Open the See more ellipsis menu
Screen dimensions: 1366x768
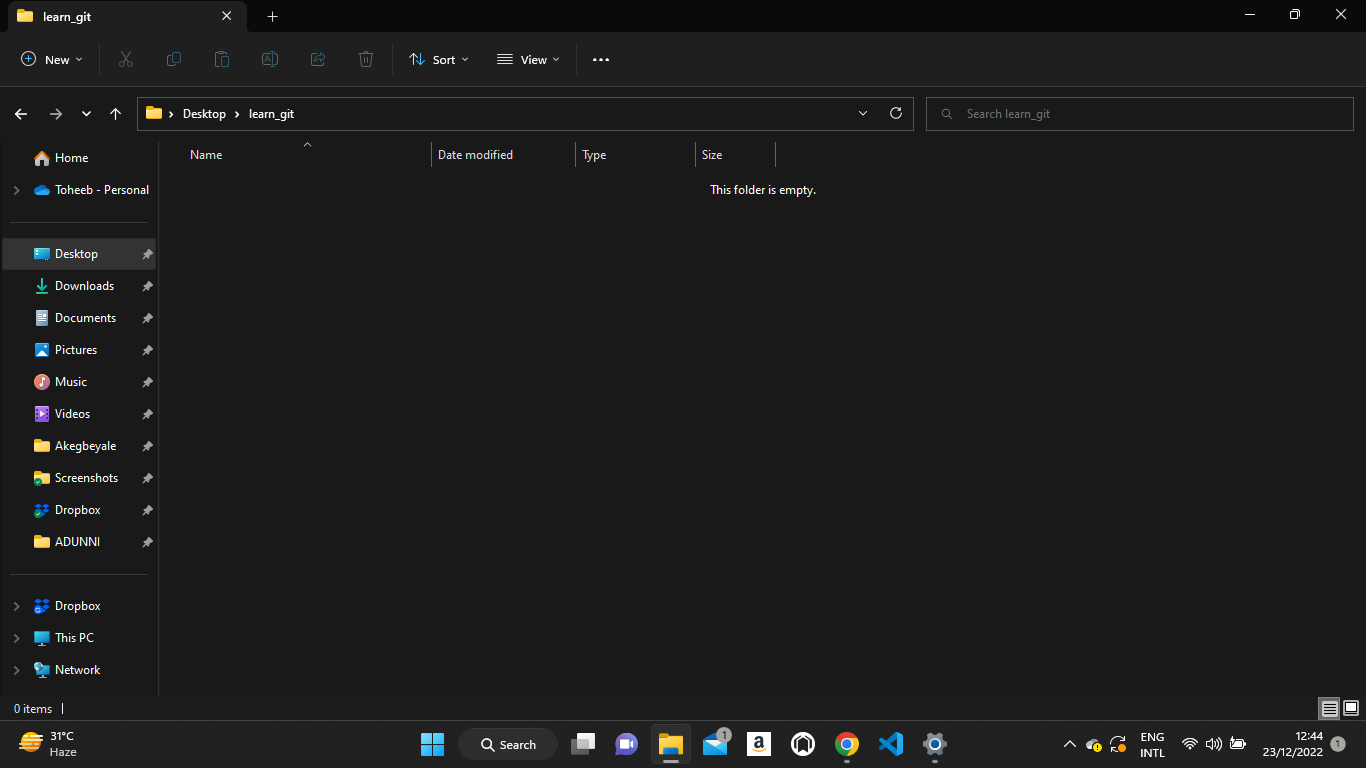(x=601, y=60)
